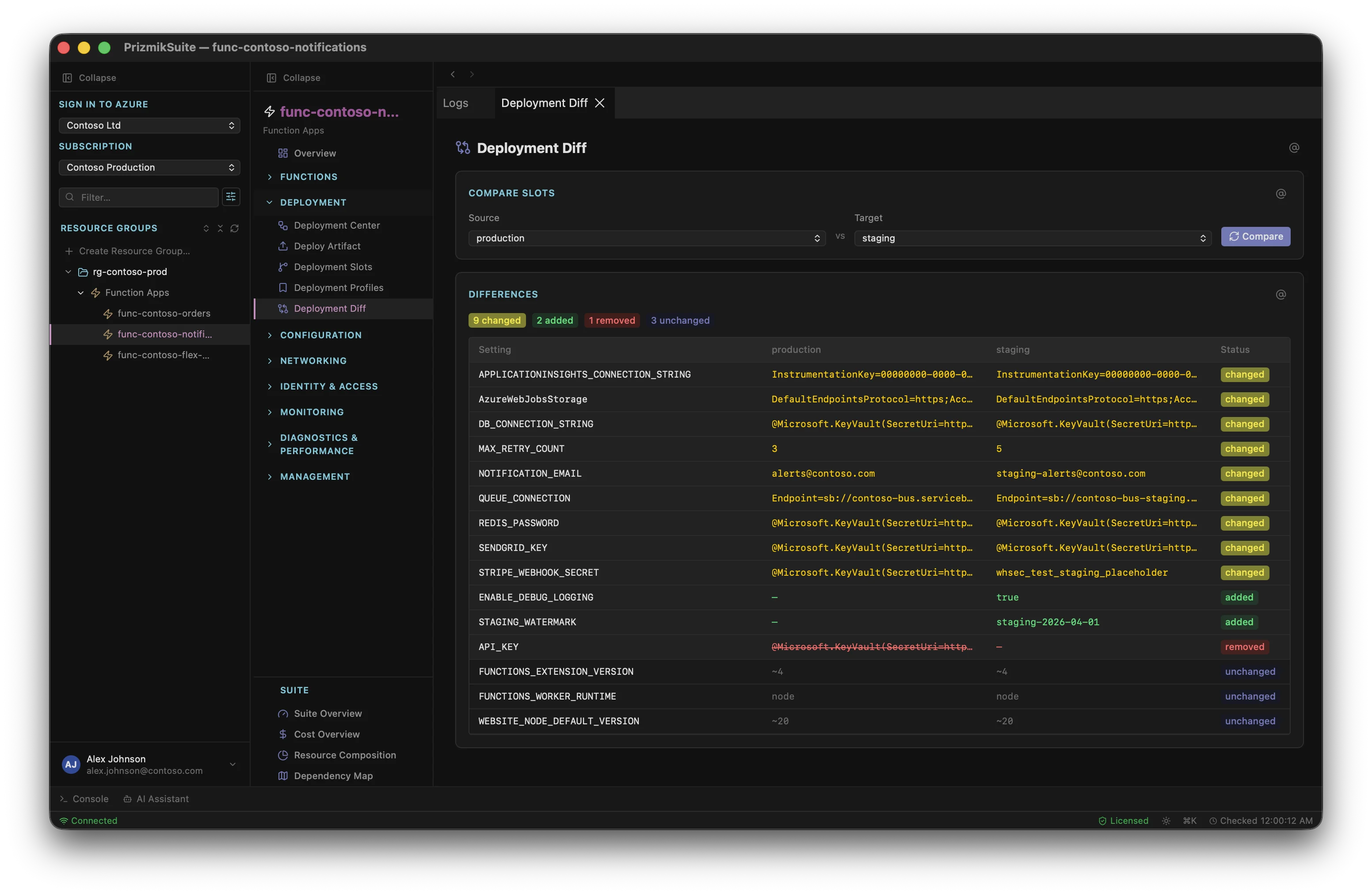Open command palette via ⌘K
Screen dimensions: 1372x895
[x=1190, y=821]
